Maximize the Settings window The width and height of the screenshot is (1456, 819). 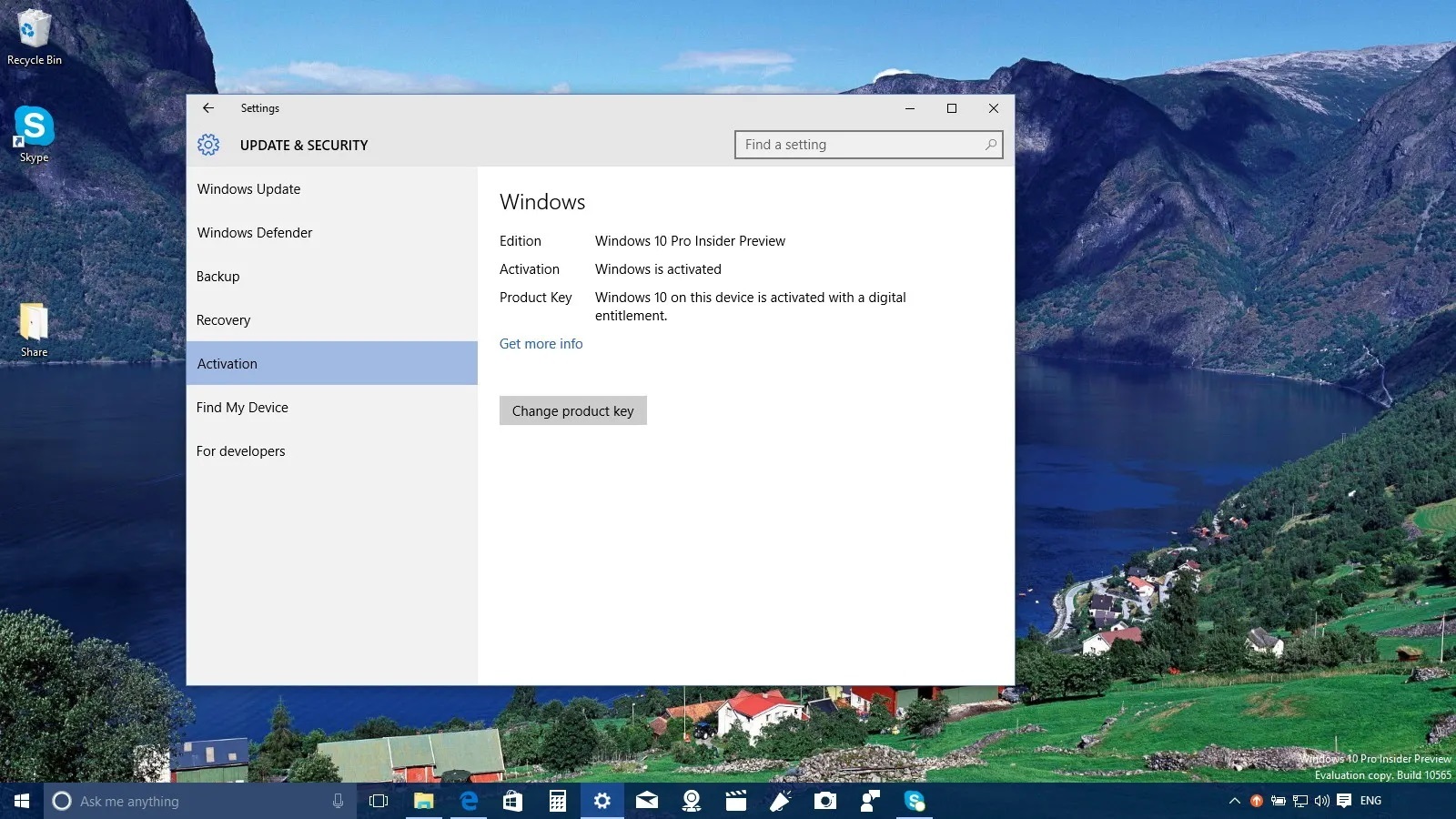pyautogui.click(x=952, y=108)
